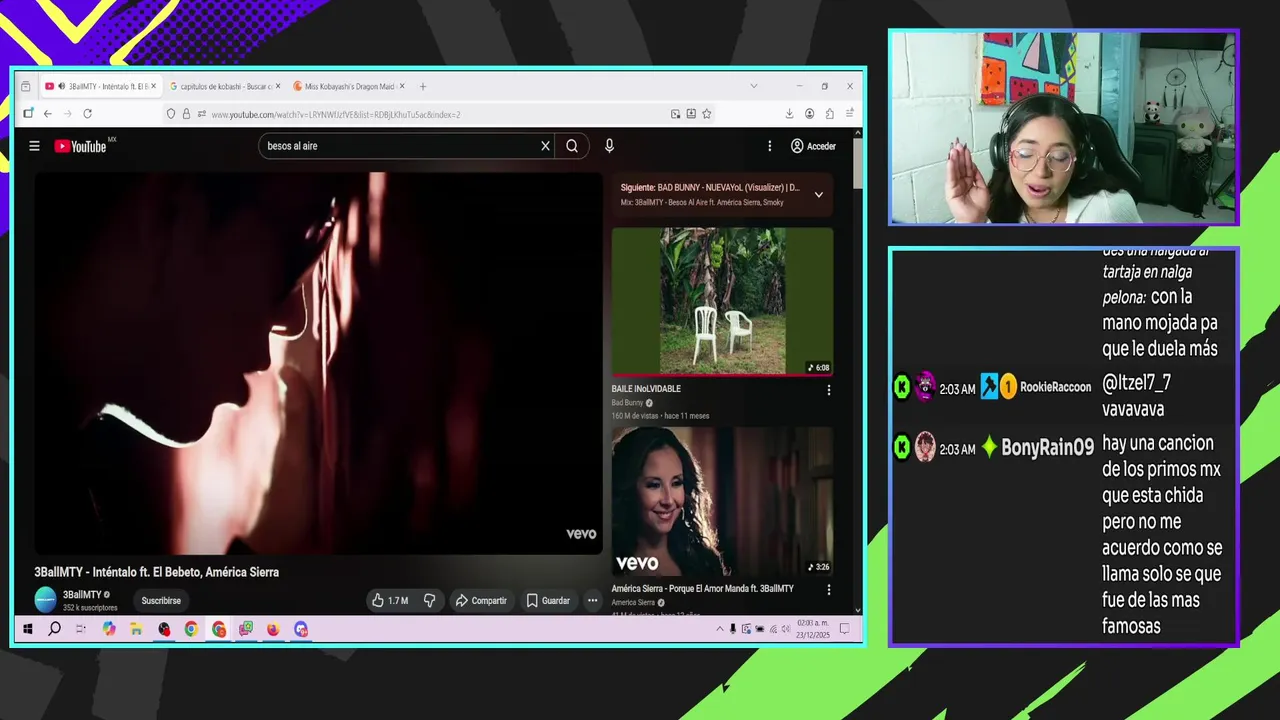Dislike the video

[429, 601]
